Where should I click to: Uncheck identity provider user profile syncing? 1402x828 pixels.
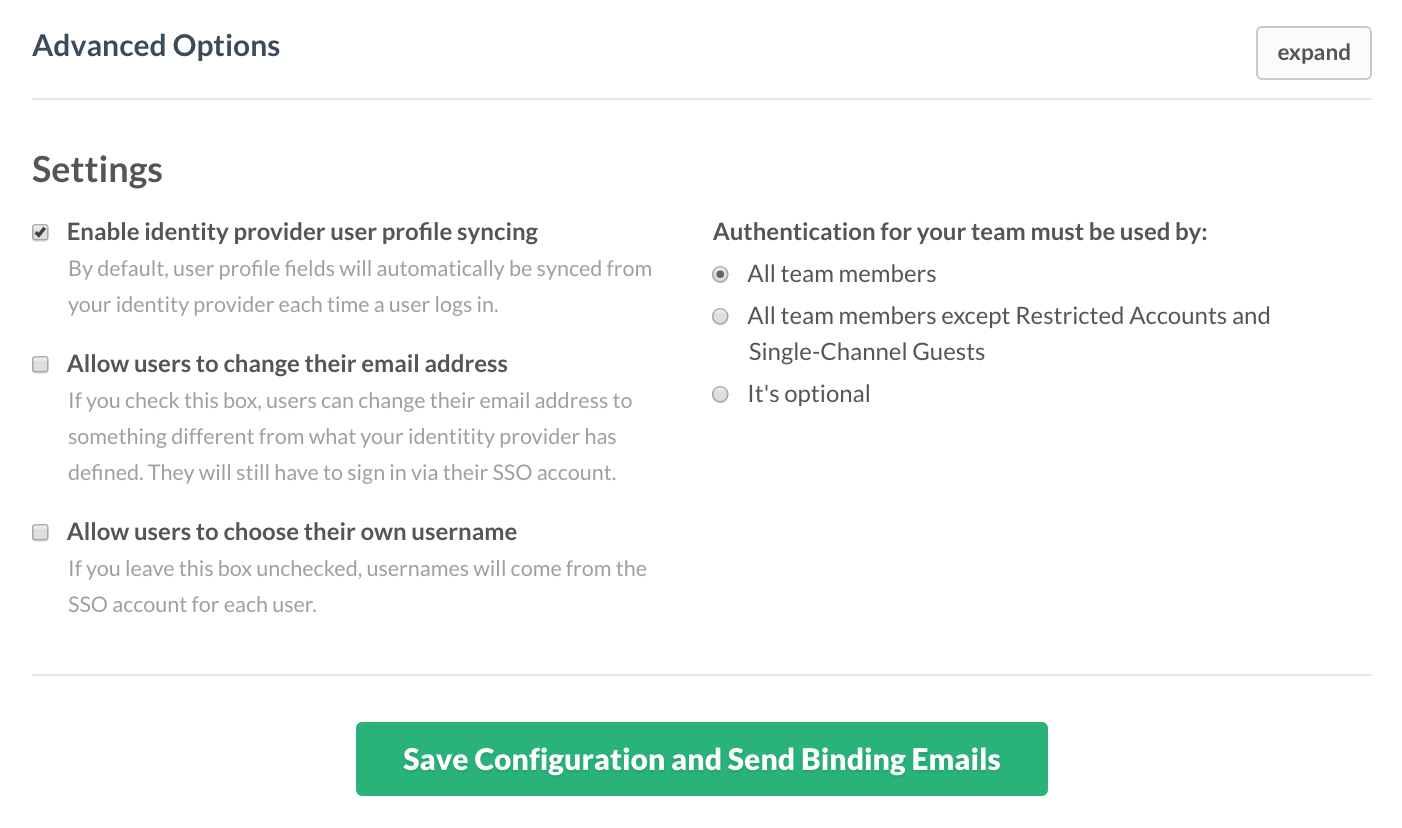[40, 232]
